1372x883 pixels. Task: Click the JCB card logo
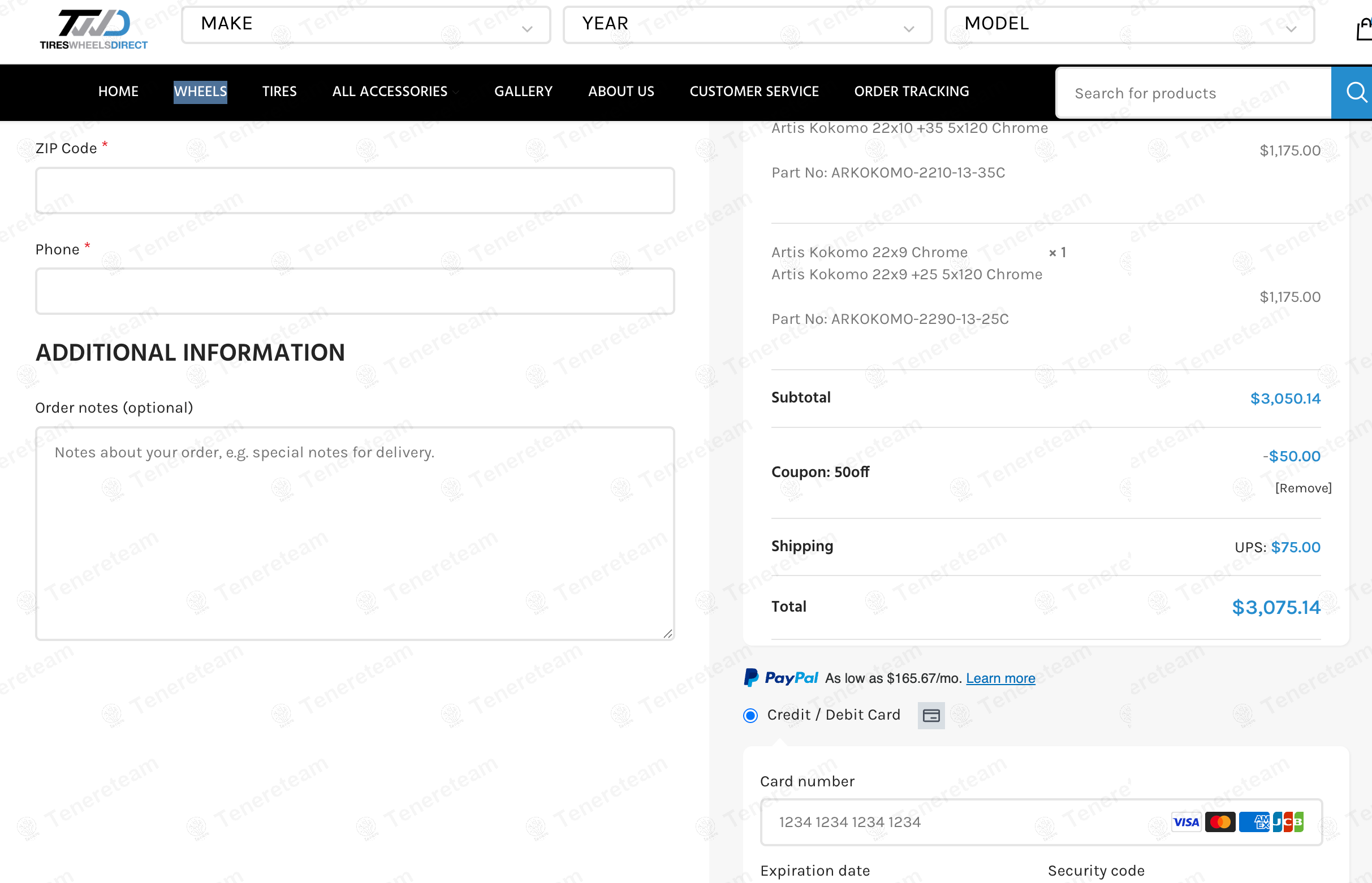pos(1288,821)
